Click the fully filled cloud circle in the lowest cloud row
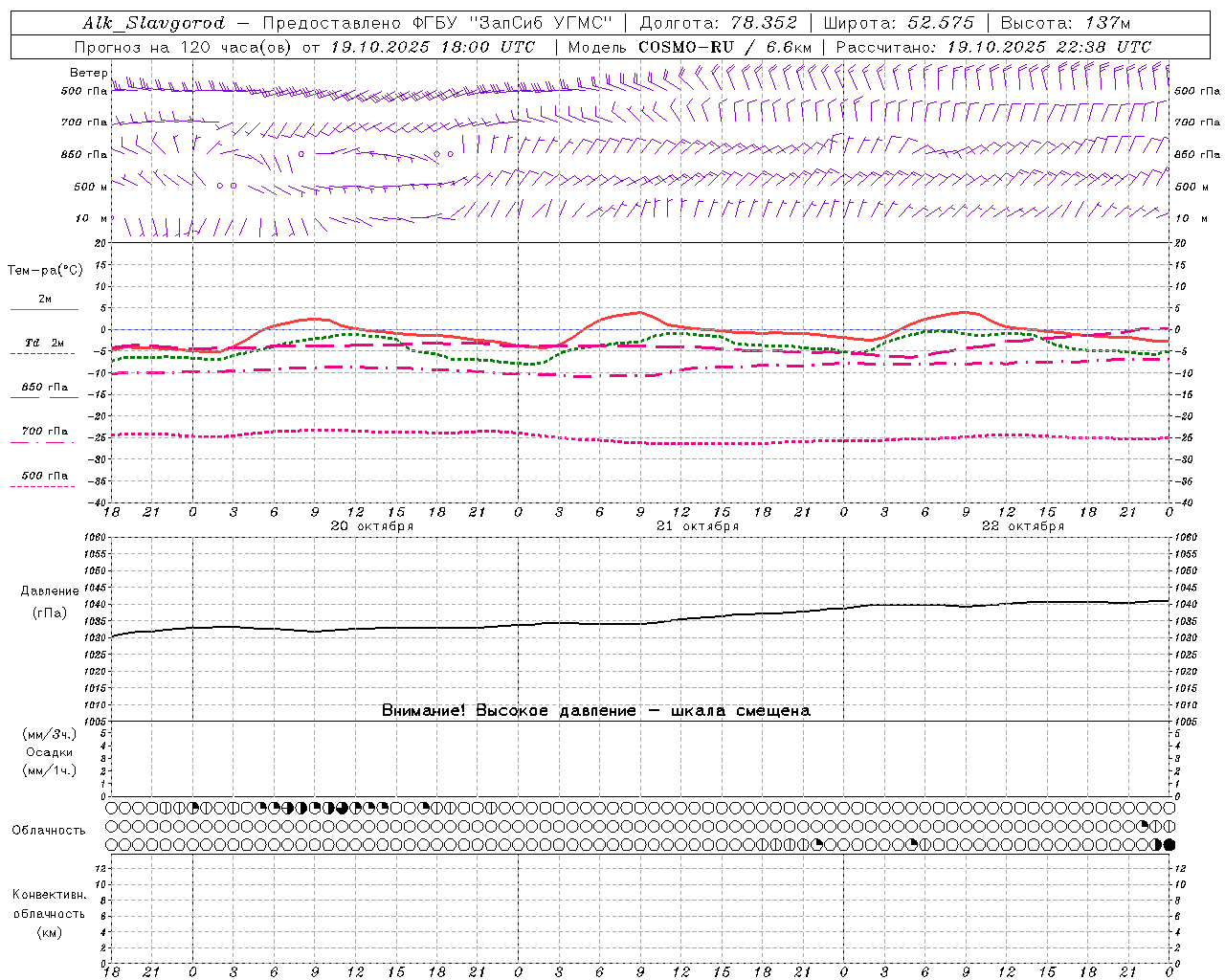1225x980 pixels. (1169, 844)
